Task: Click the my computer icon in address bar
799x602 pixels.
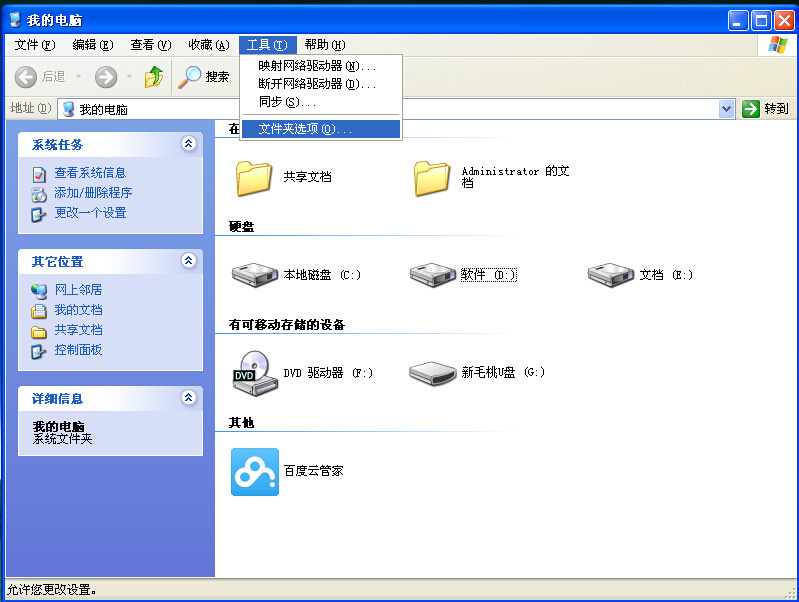Action: 68,109
